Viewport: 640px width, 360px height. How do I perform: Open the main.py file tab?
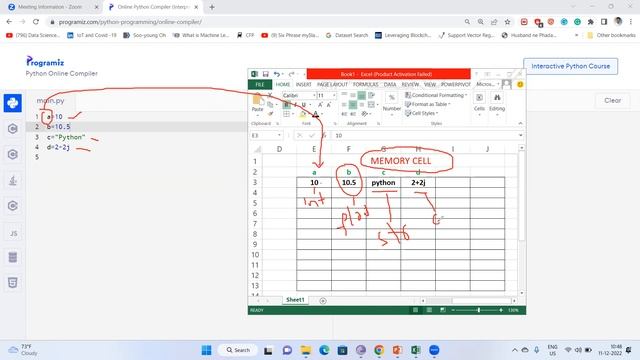coord(51,100)
